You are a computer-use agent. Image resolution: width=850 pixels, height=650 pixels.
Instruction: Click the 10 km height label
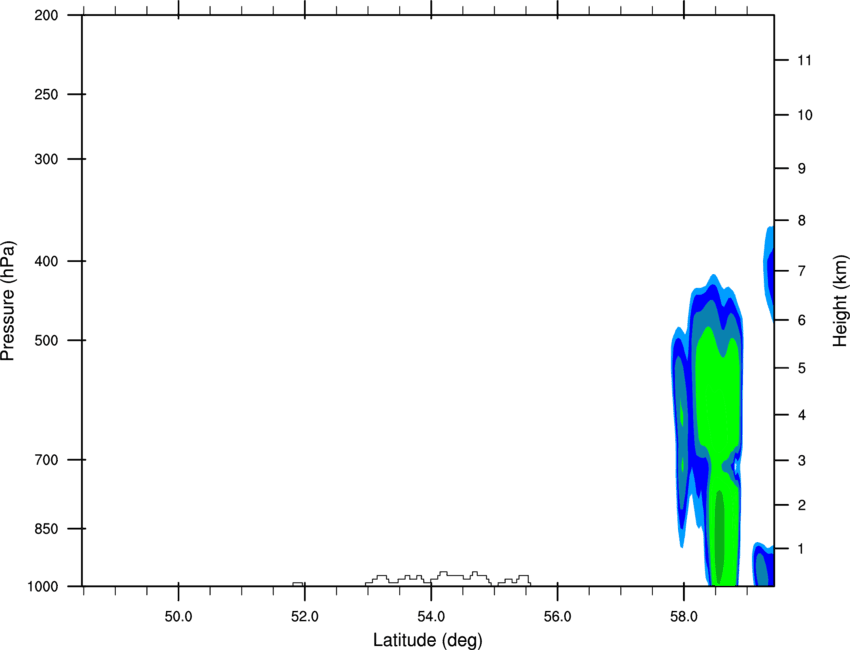(x=805, y=115)
